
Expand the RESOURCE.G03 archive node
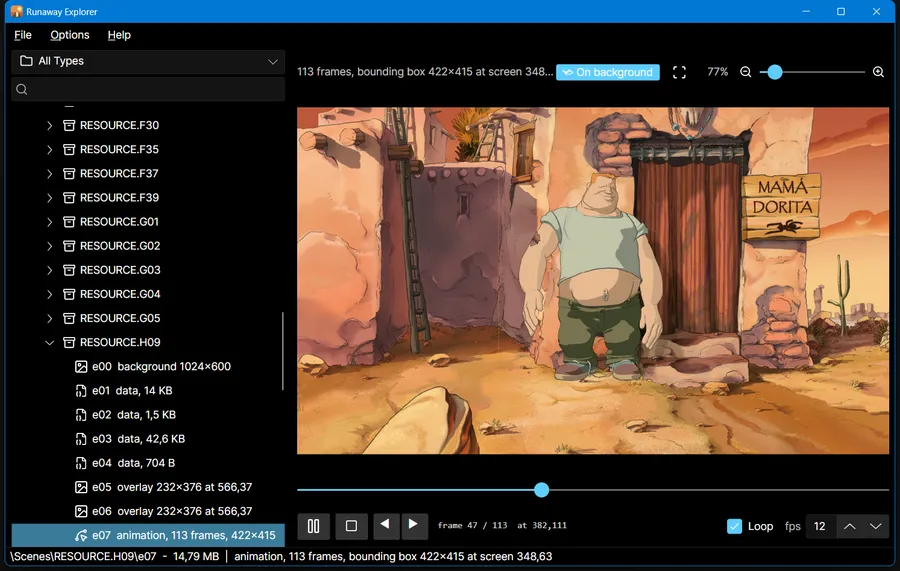click(49, 270)
